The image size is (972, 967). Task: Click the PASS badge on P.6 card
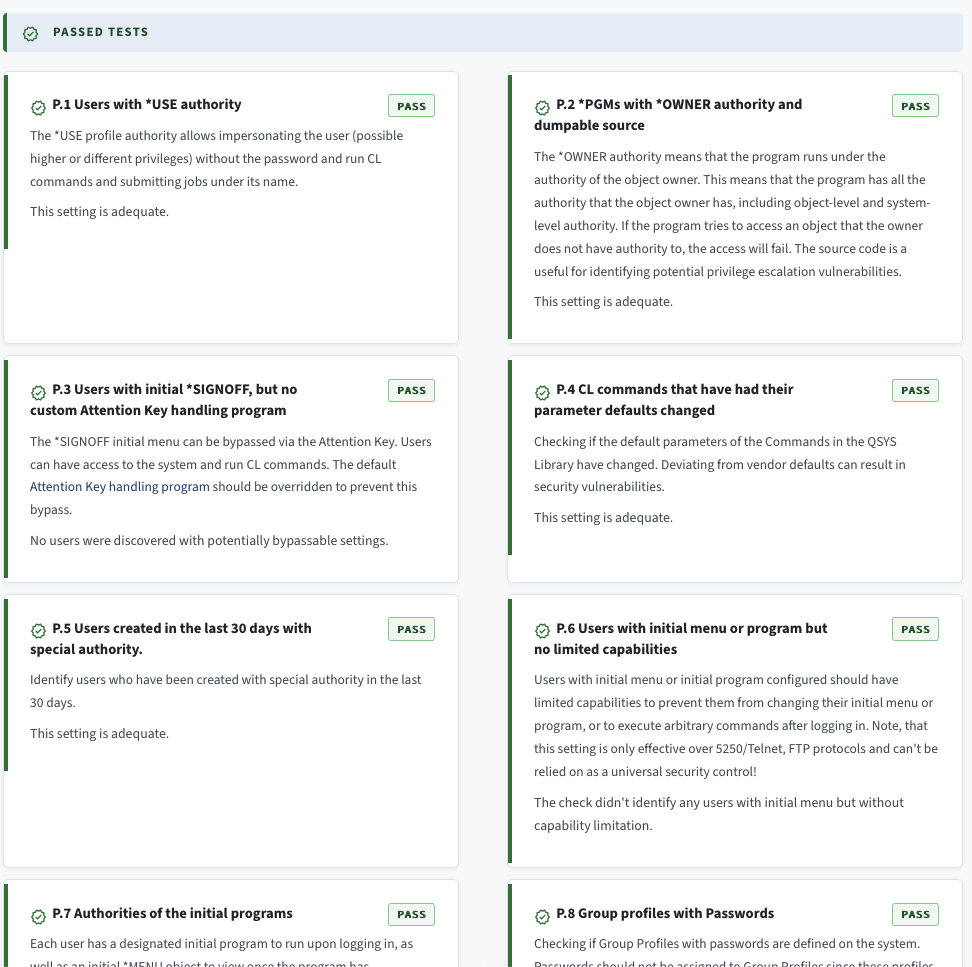coord(915,630)
